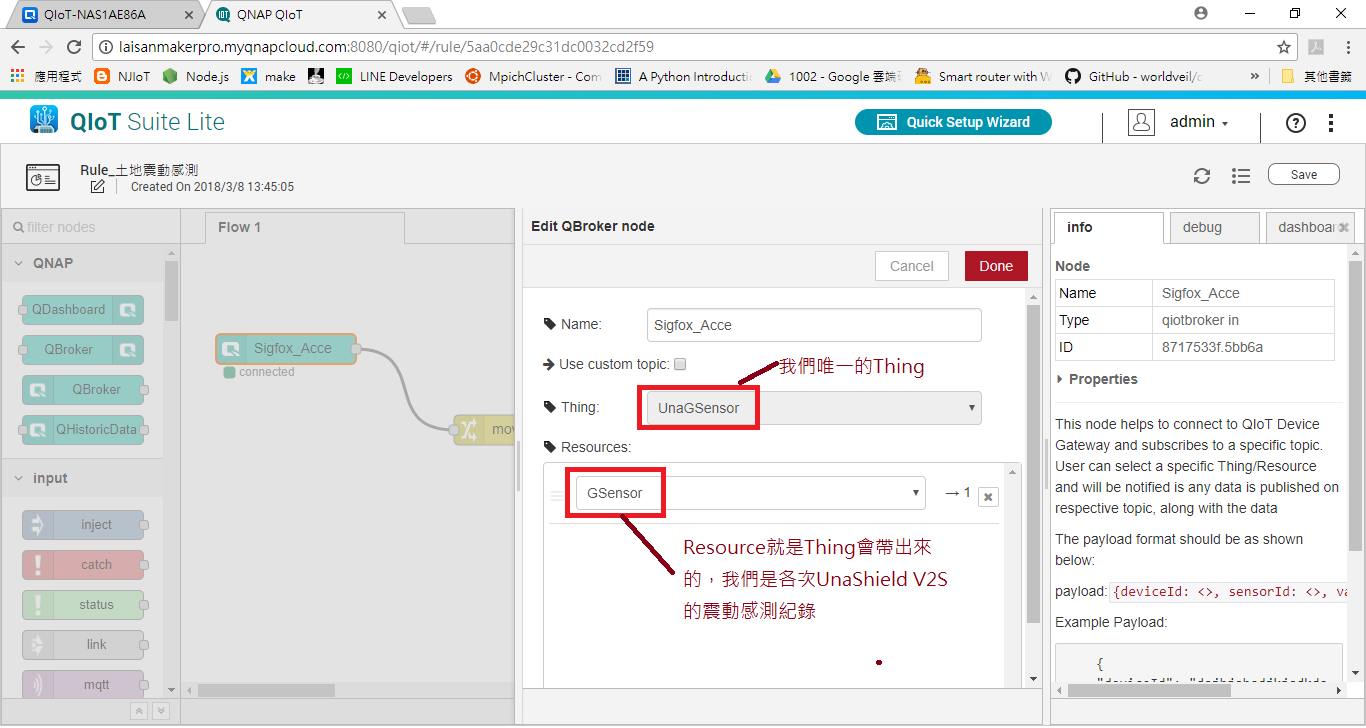The width and height of the screenshot is (1366, 728).
Task: Select the link node in the palette
Action: point(83,645)
